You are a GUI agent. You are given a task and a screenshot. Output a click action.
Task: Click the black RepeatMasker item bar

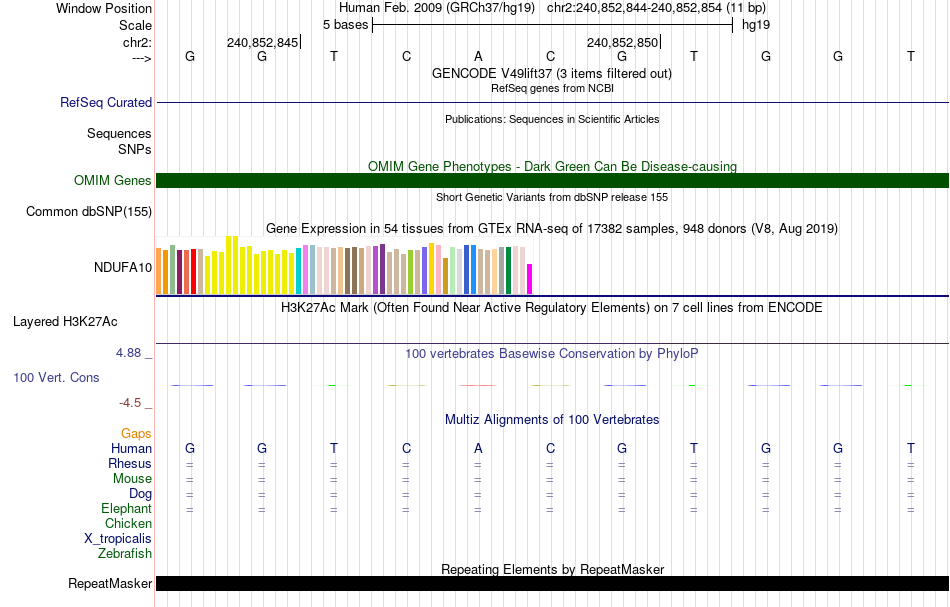[x=553, y=583]
